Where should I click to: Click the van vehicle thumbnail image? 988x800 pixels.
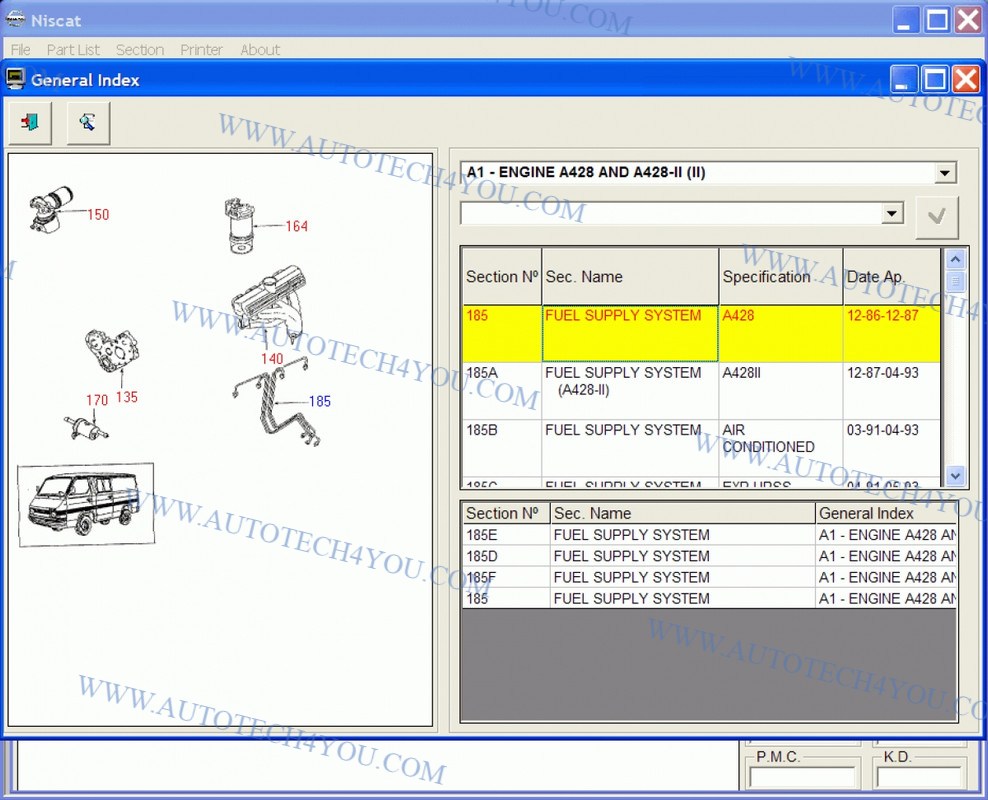click(85, 503)
